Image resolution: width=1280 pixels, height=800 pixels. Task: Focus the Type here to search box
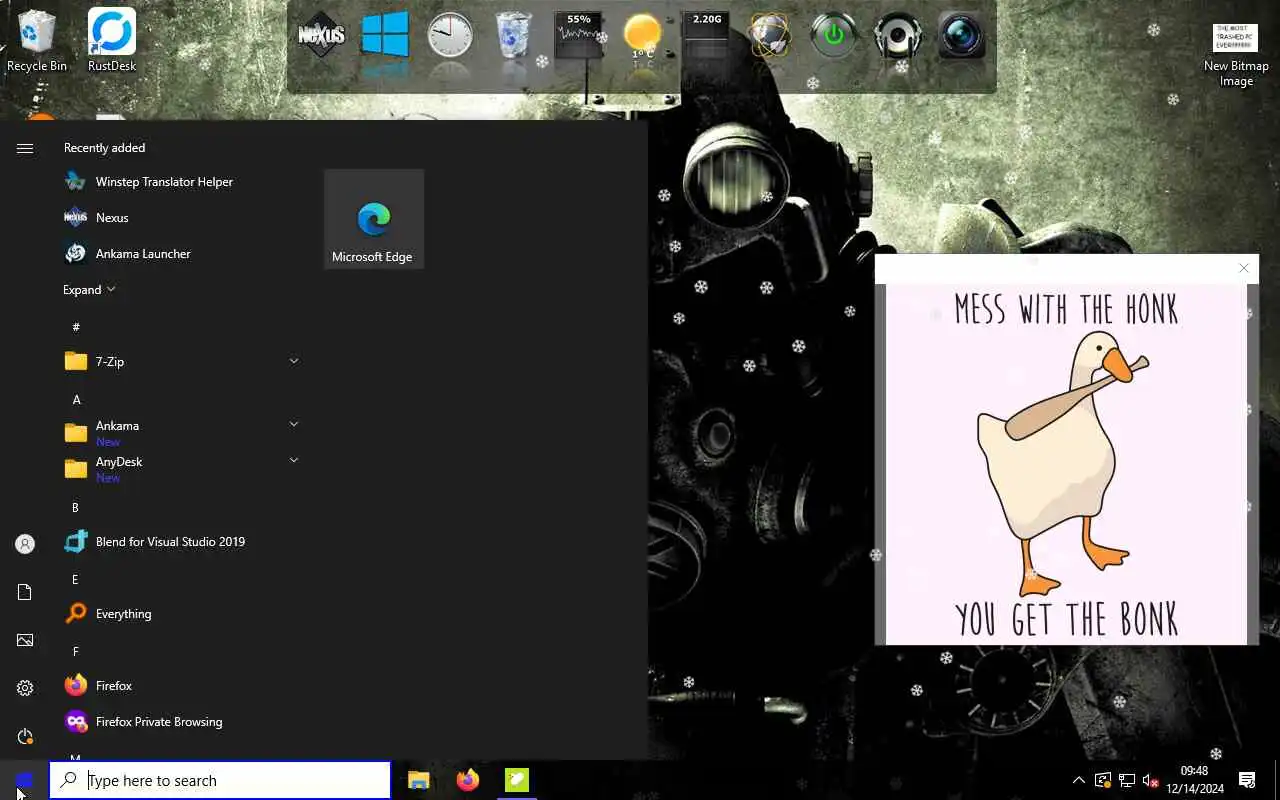220,780
